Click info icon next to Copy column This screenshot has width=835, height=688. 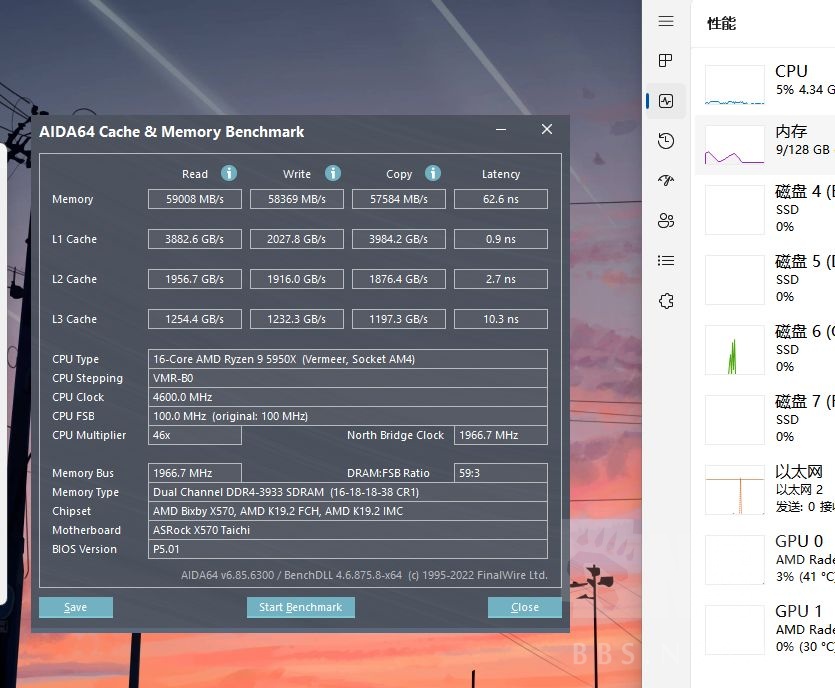pos(433,173)
